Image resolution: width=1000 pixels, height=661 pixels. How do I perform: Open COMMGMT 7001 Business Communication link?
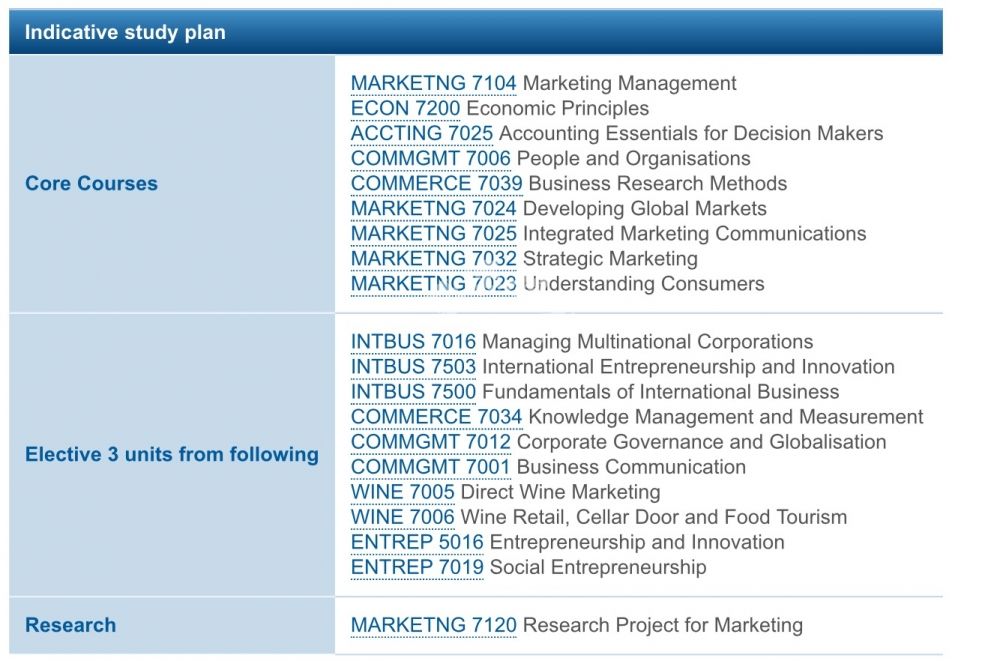tap(430, 467)
